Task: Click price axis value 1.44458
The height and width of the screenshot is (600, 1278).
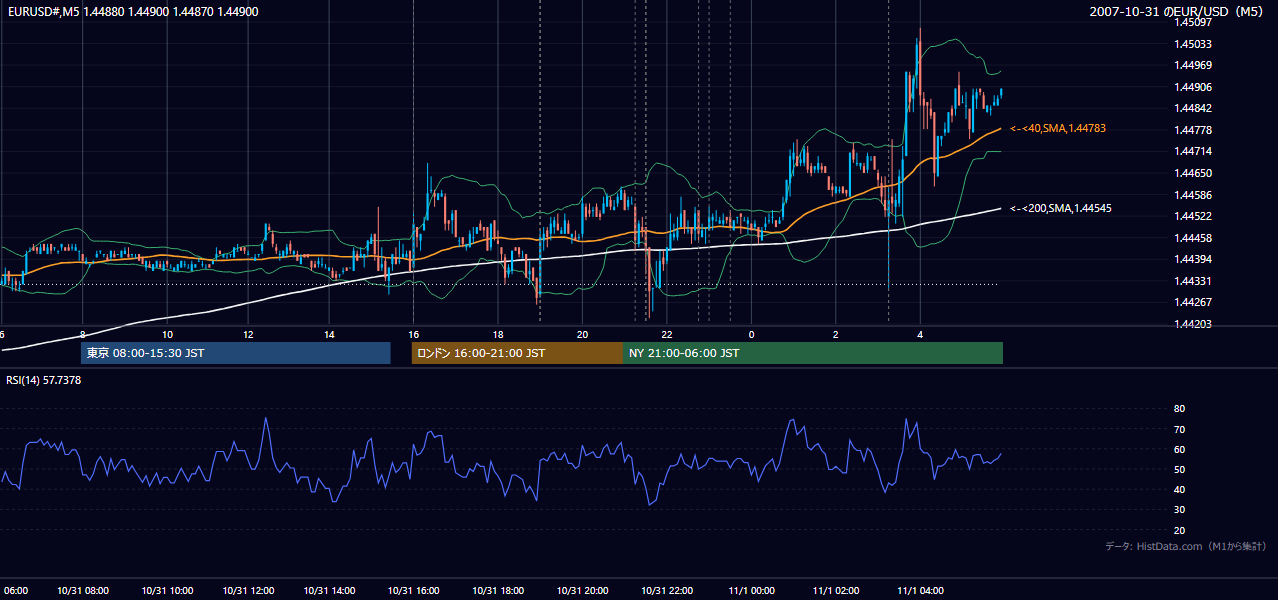Action: 1192,238
